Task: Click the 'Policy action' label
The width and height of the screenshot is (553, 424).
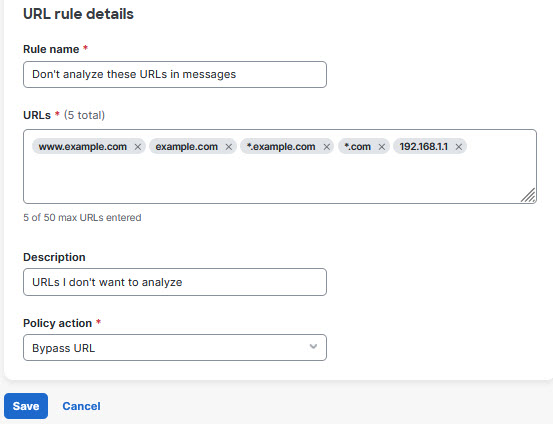Action: 57,323
